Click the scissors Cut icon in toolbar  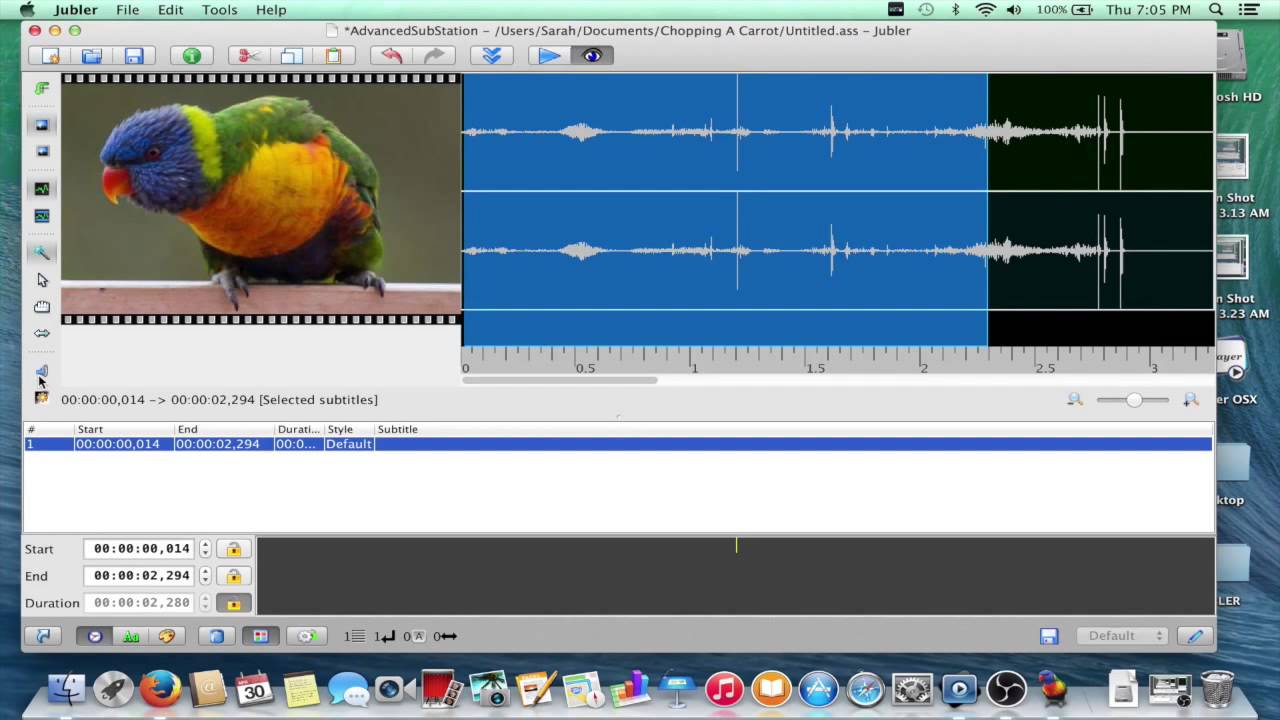(x=249, y=56)
